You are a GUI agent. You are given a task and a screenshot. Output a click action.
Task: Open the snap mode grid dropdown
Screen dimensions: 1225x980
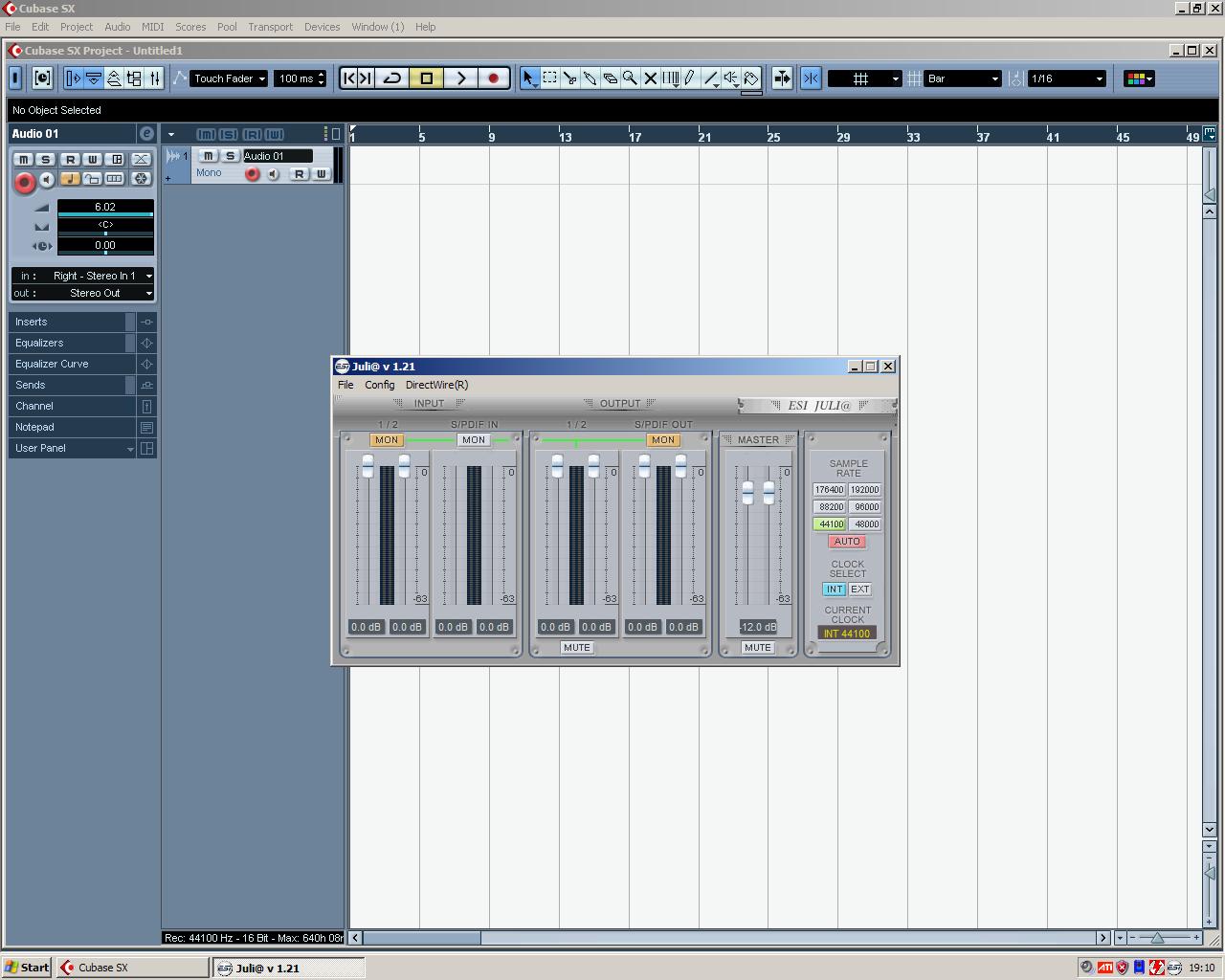(x=864, y=78)
